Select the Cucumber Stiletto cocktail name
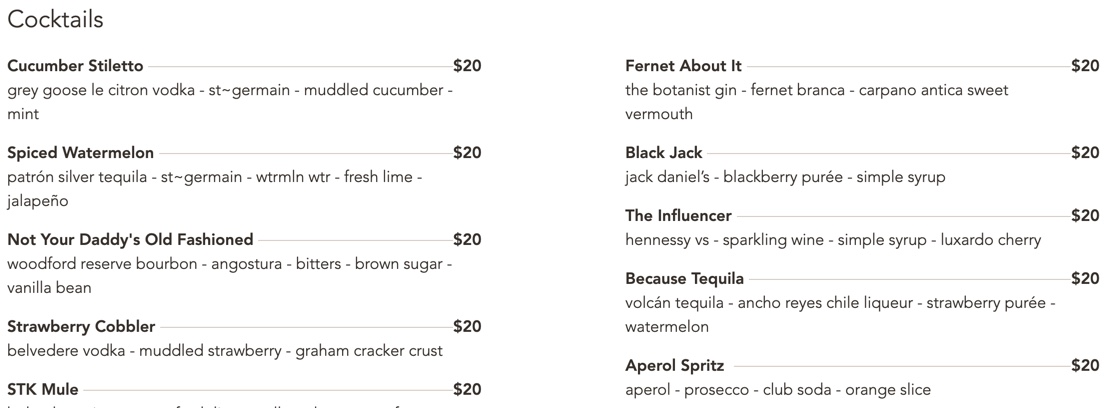This screenshot has height=408, width=1119. tap(75, 66)
